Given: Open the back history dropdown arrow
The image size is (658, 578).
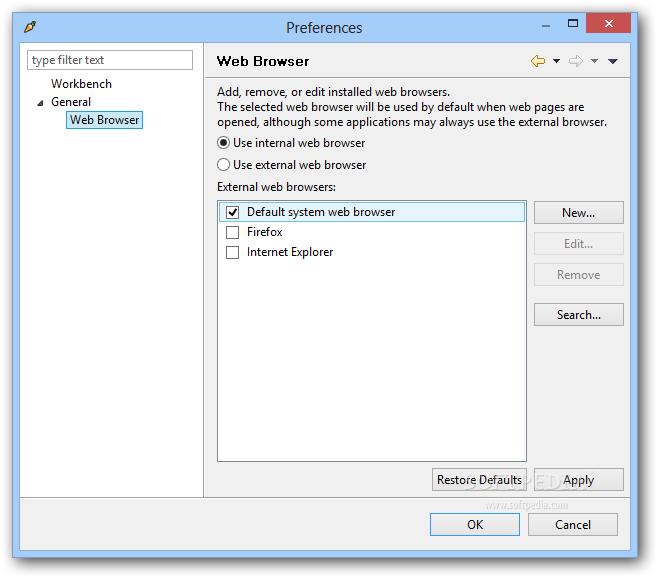Looking at the screenshot, I should point(556,61).
